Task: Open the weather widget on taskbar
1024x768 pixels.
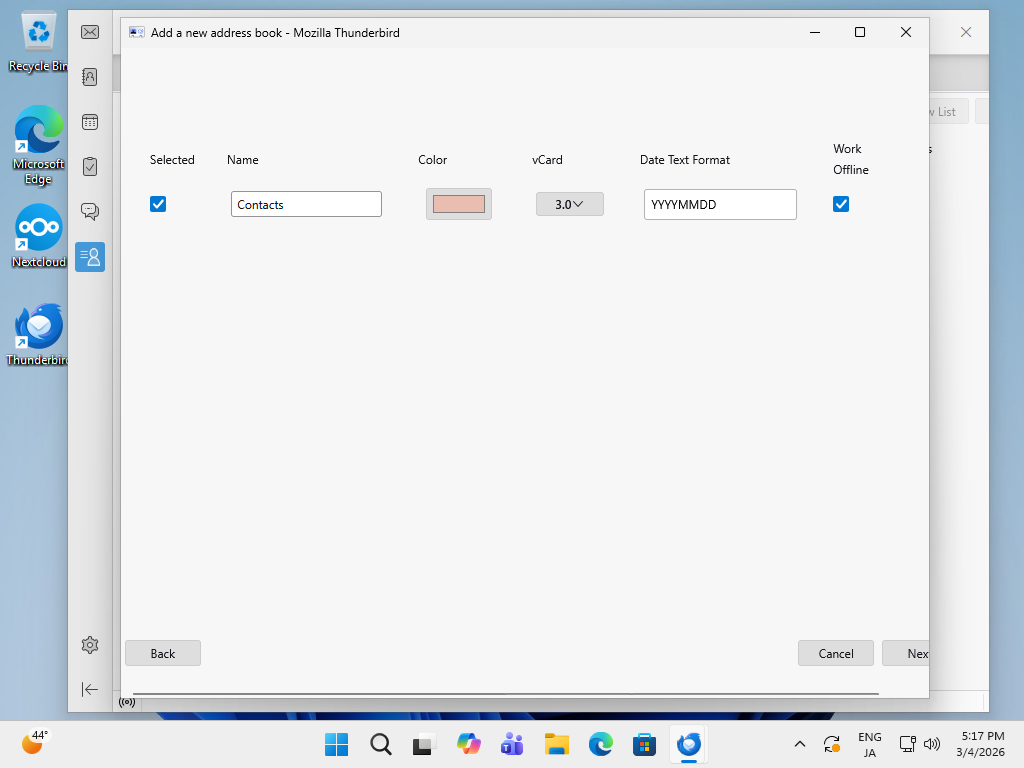Action: pos(34,742)
